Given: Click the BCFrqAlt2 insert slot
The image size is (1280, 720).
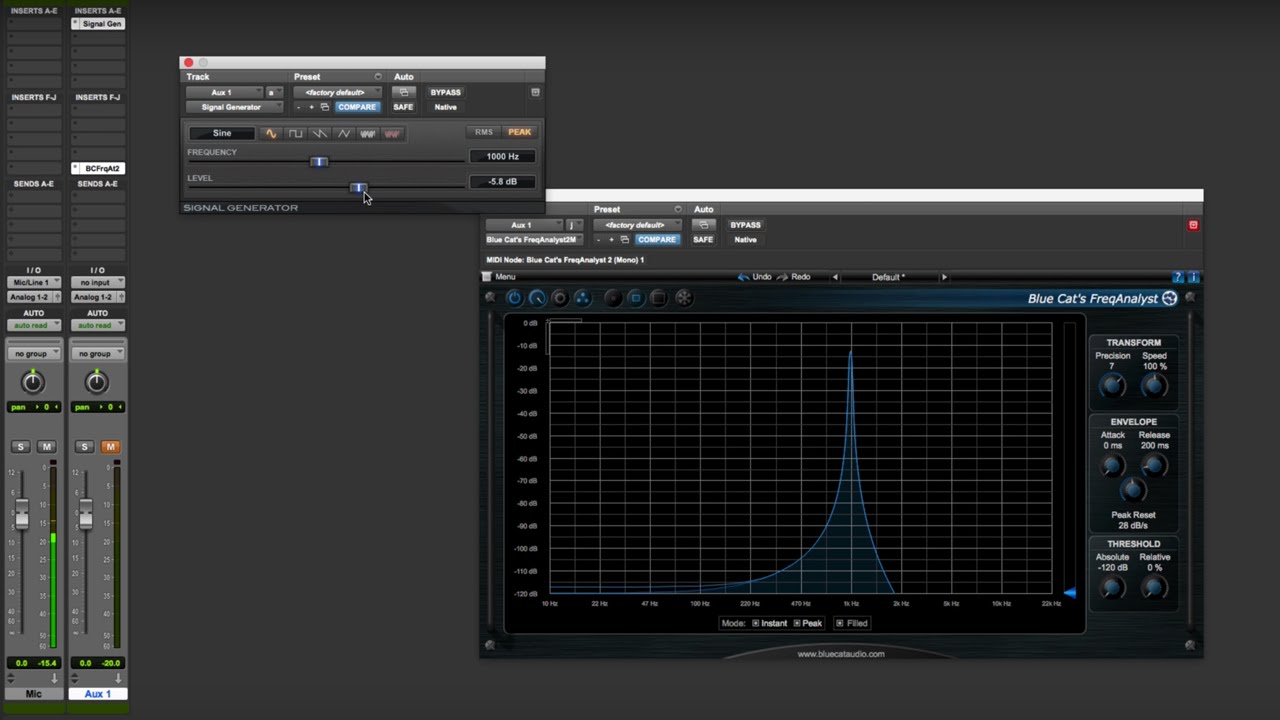Looking at the screenshot, I should coord(98,168).
